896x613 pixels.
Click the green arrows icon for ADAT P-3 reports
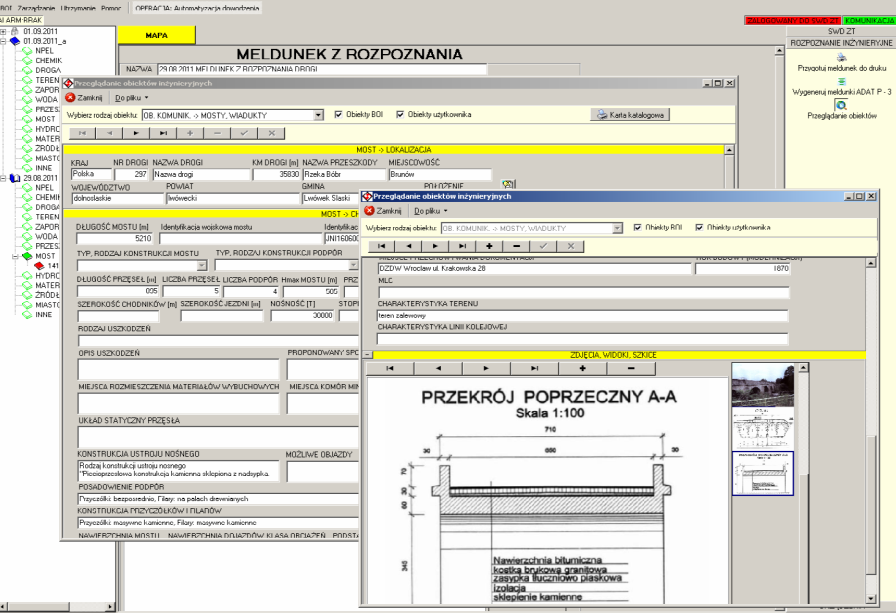click(841, 81)
